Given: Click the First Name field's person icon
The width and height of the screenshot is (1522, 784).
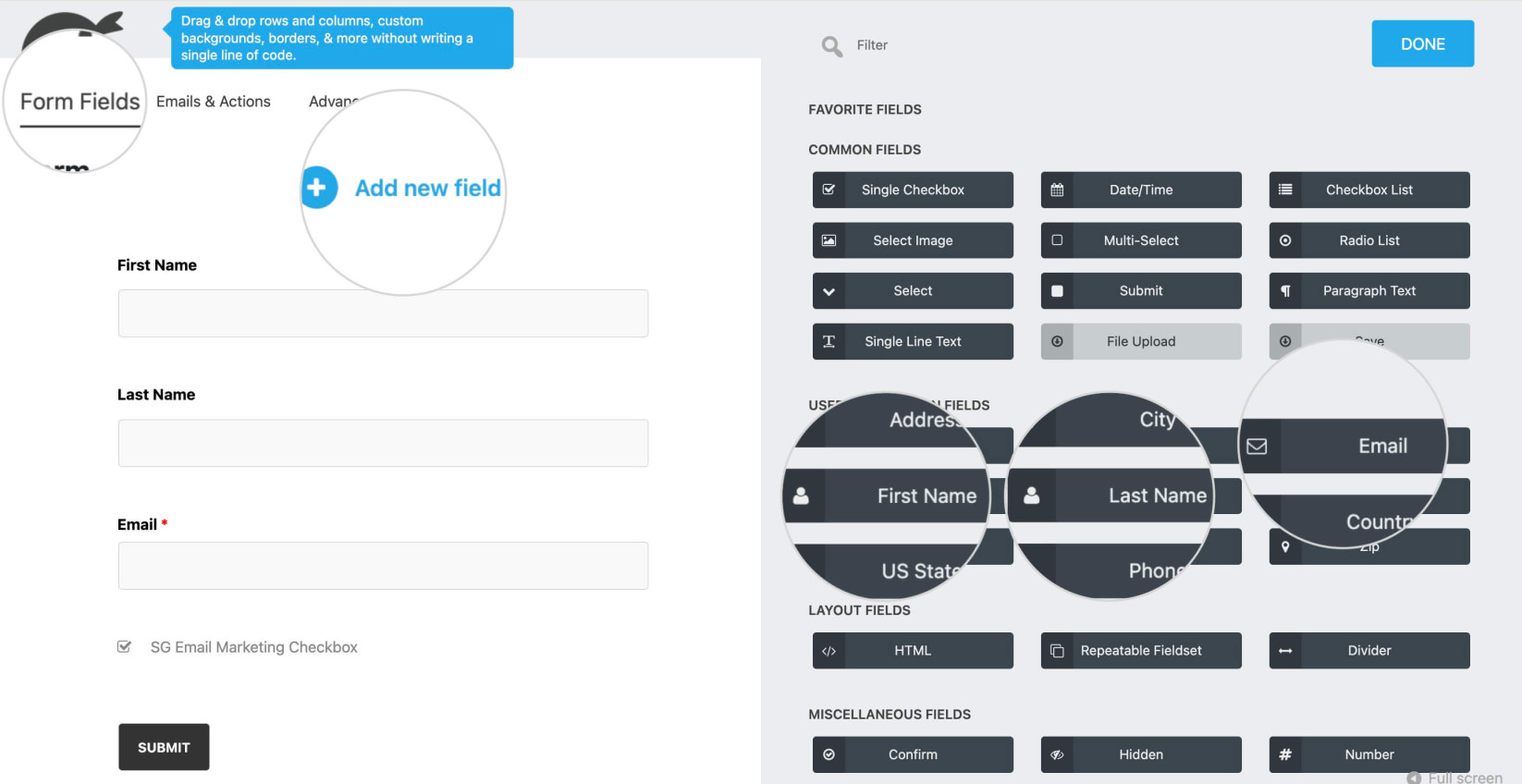Looking at the screenshot, I should point(801,496).
